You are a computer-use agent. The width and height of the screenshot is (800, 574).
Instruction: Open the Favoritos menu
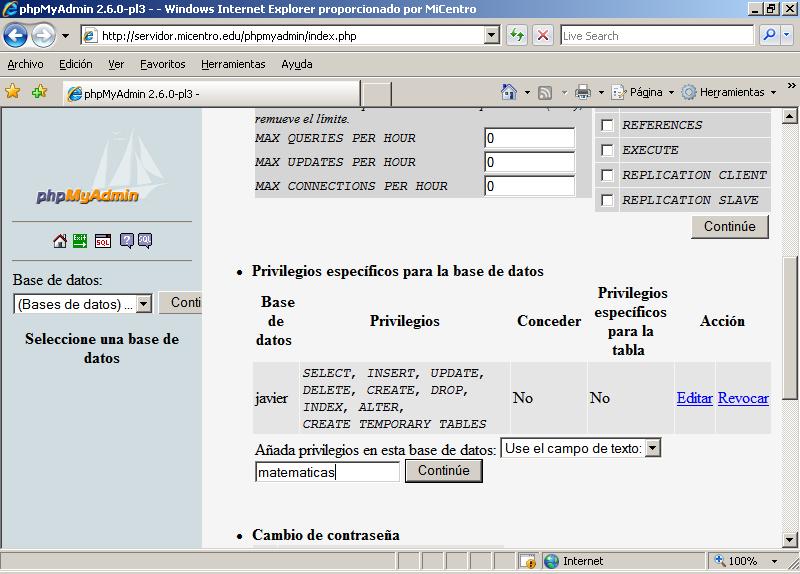(162, 64)
